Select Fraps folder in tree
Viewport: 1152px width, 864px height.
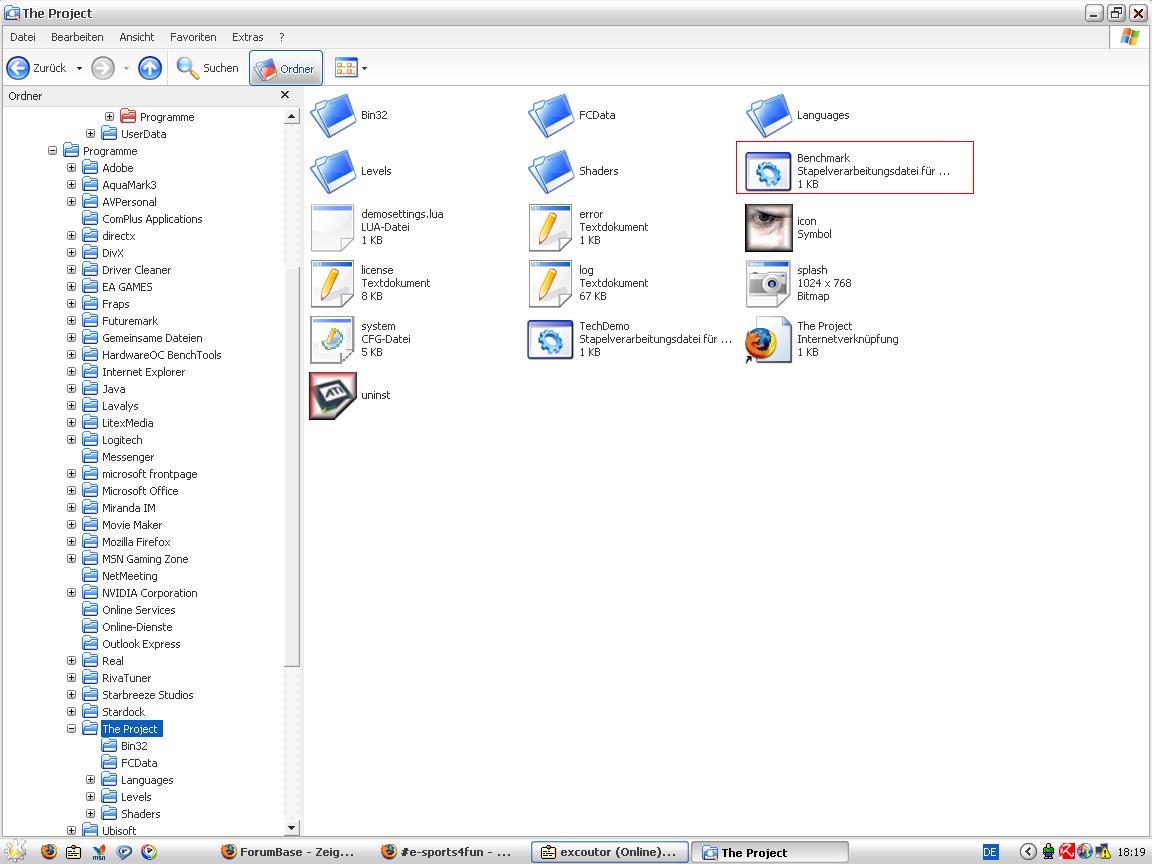click(x=115, y=304)
